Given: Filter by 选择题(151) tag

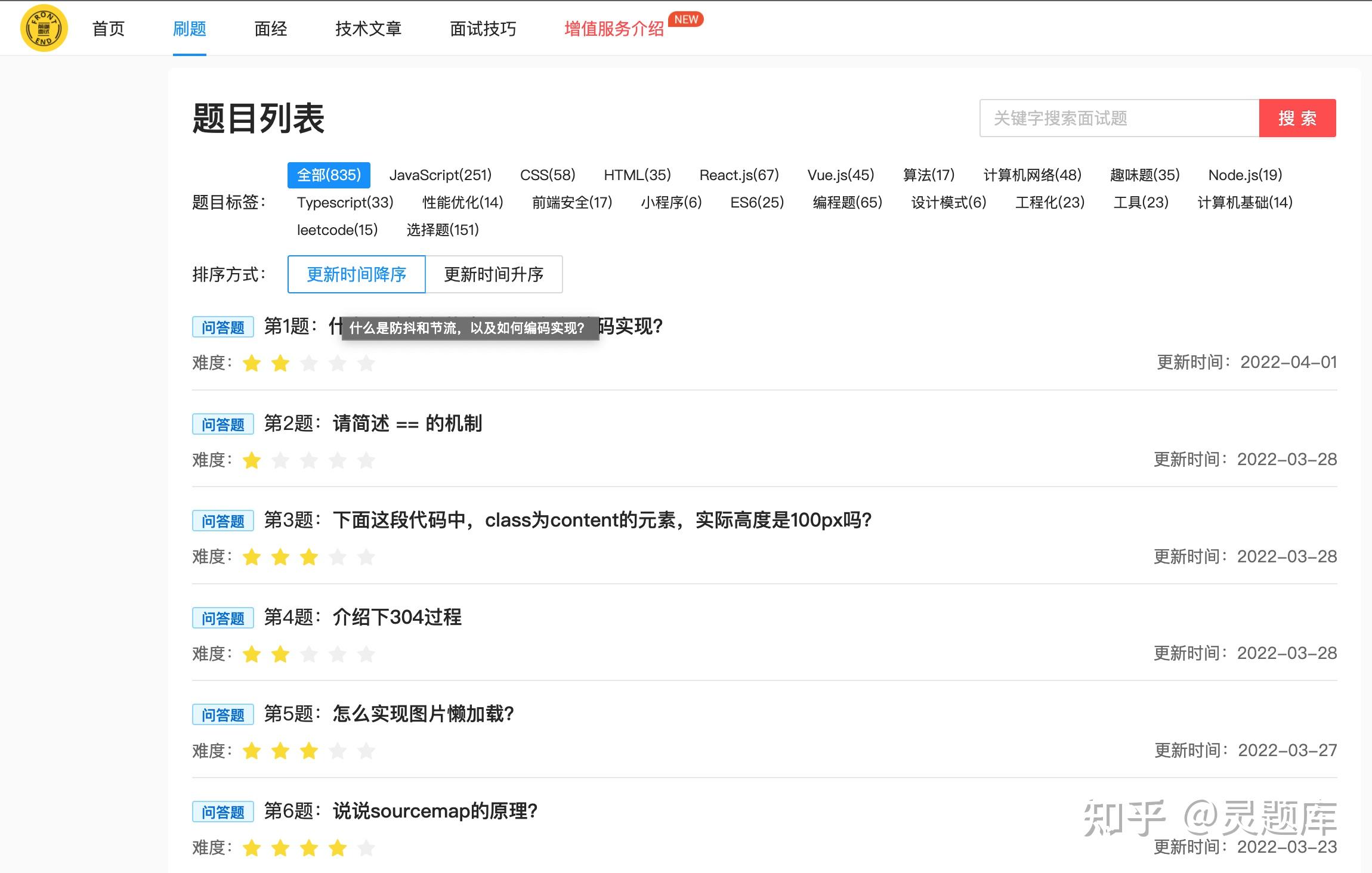Looking at the screenshot, I should pyautogui.click(x=443, y=230).
